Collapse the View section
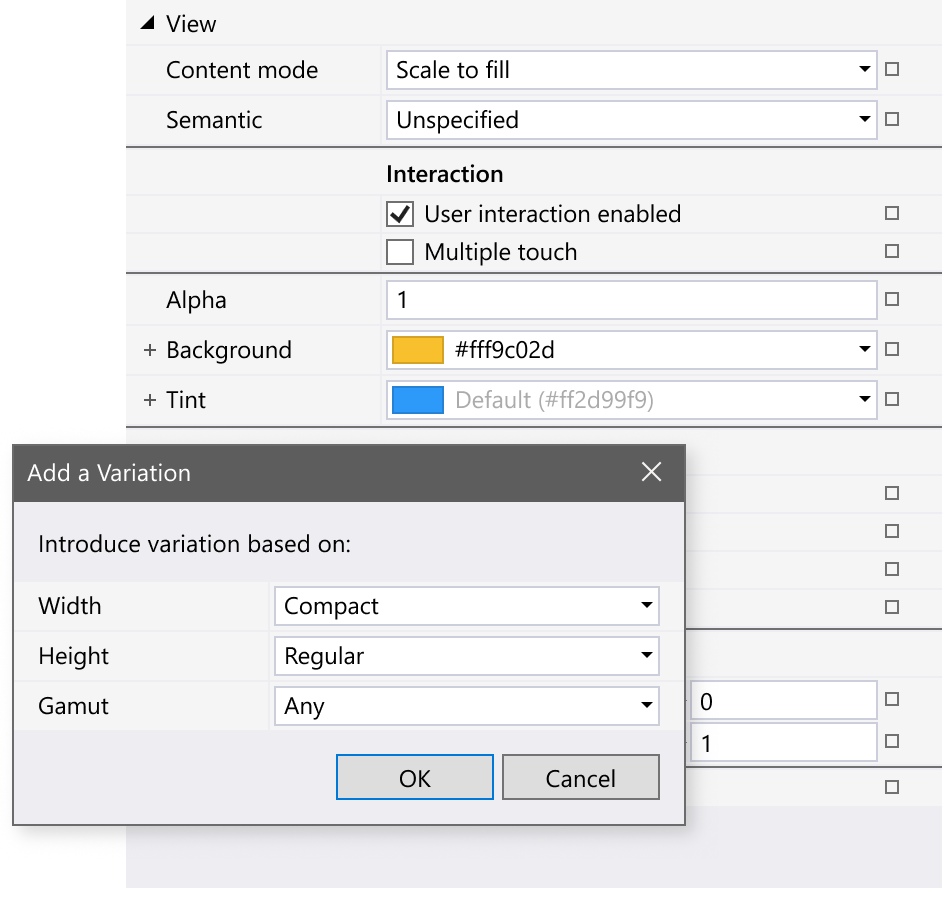 pyautogui.click(x=149, y=23)
